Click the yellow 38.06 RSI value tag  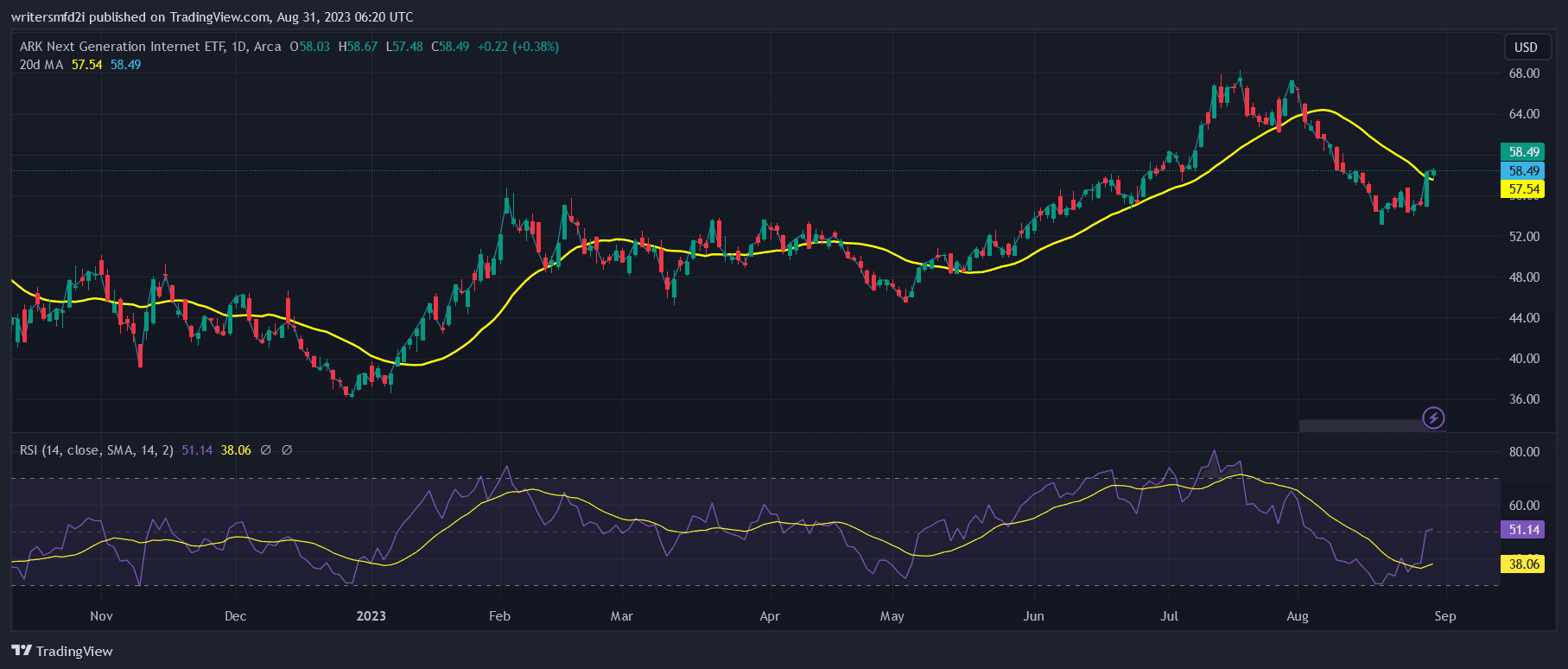click(x=1524, y=564)
